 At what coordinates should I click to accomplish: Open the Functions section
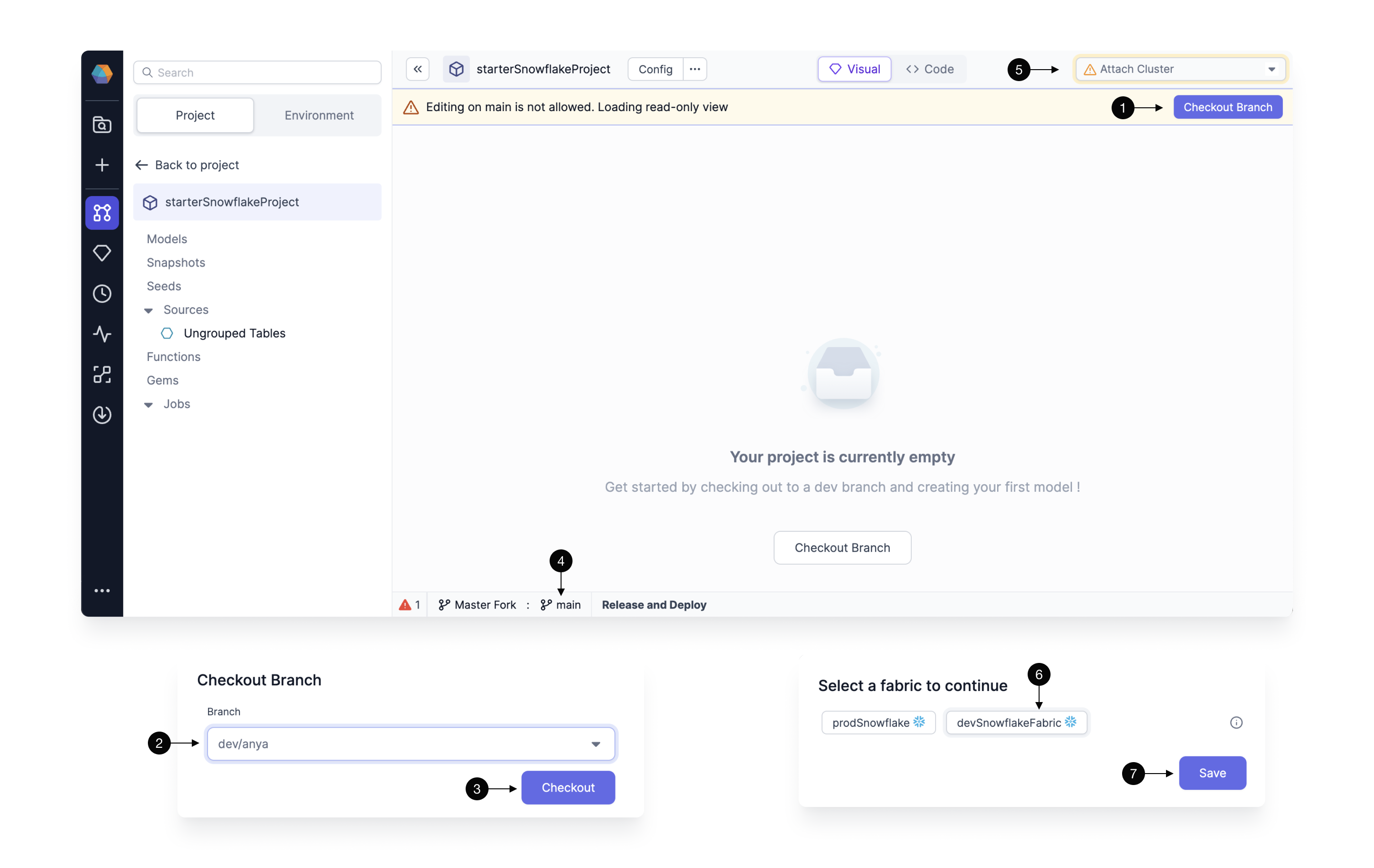pyautogui.click(x=174, y=356)
